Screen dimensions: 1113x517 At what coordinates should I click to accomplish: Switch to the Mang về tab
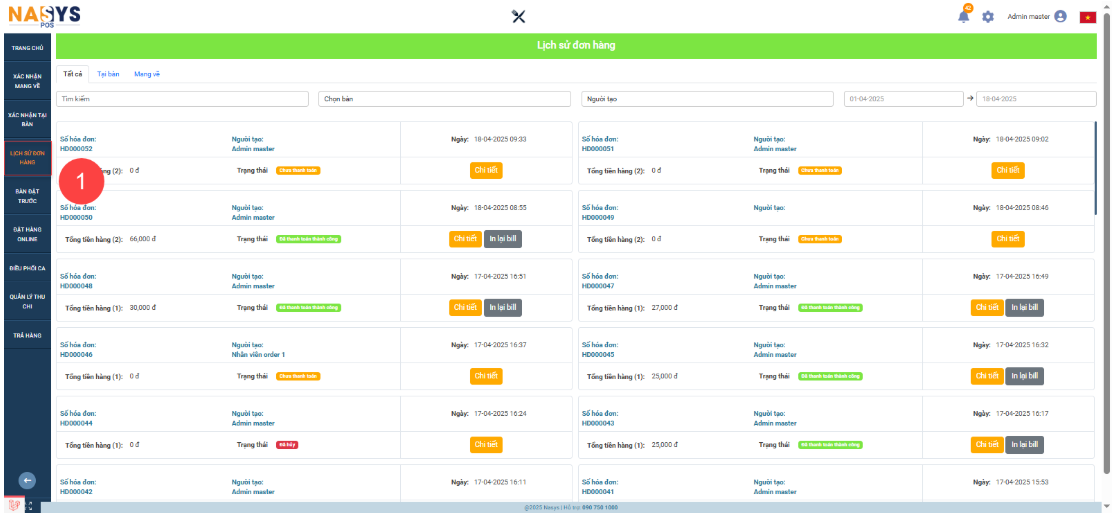pyautogui.click(x=147, y=74)
